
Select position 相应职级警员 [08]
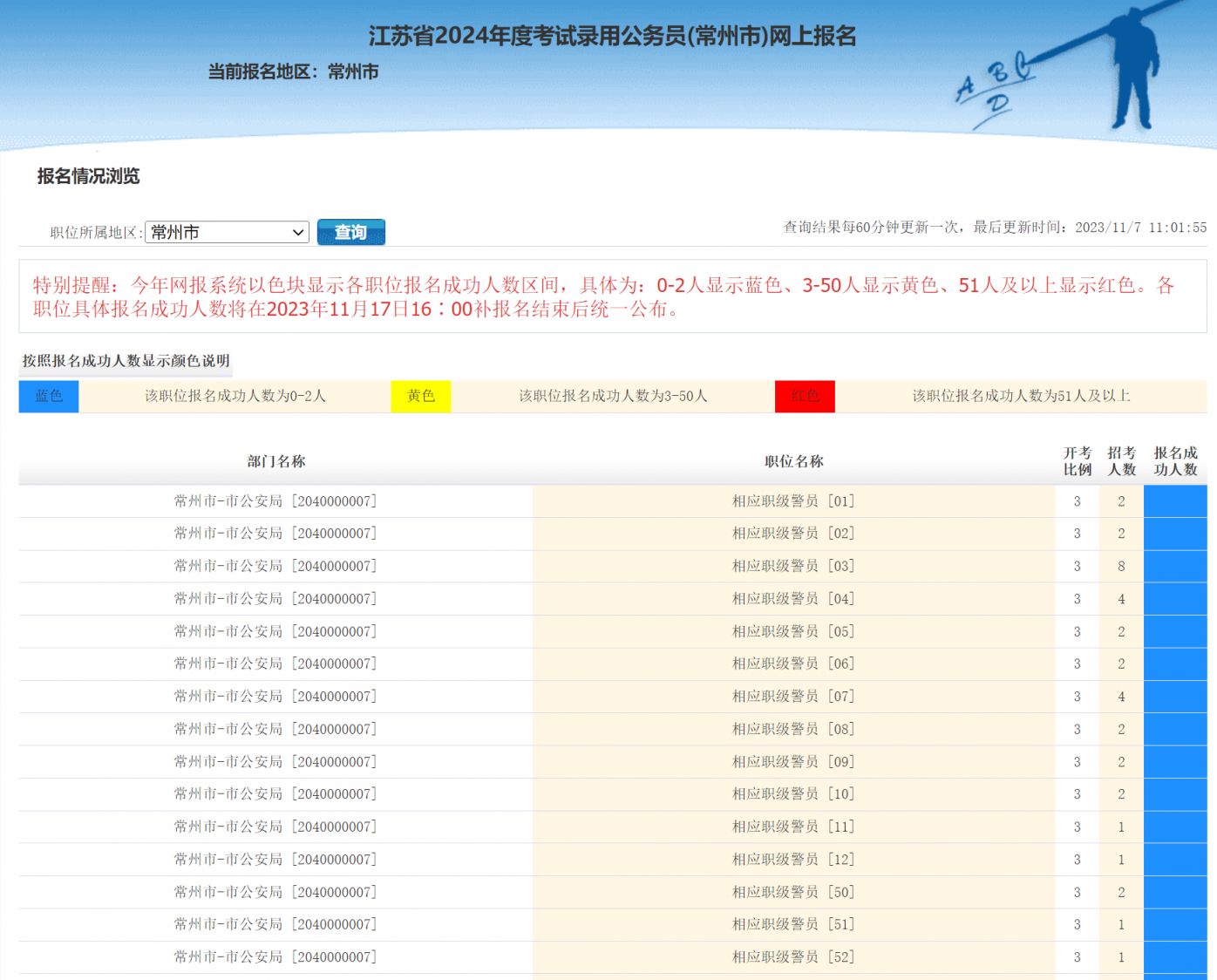pyautogui.click(x=794, y=729)
